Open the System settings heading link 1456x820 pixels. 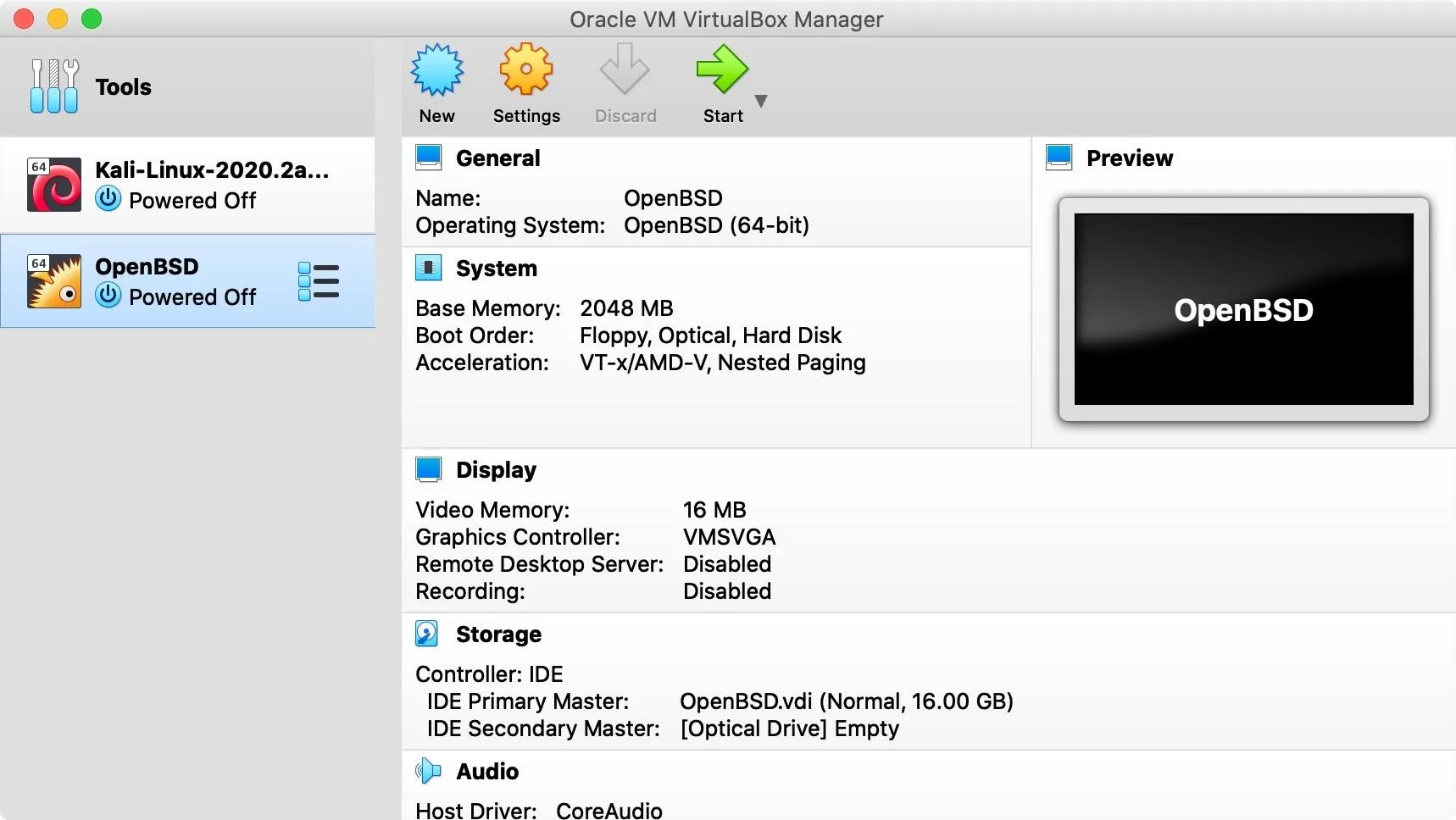497,269
